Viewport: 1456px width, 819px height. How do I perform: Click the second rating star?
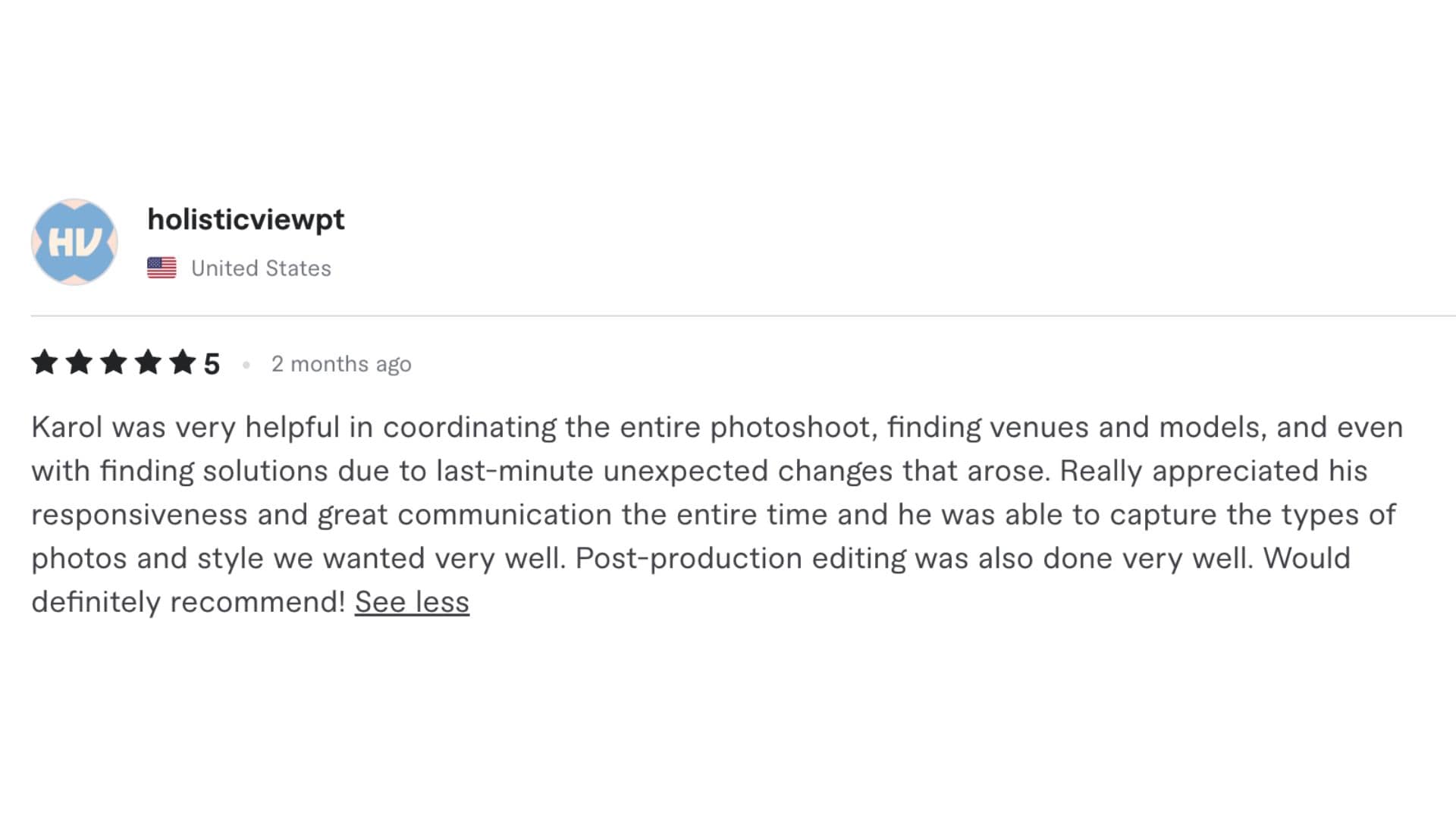pyautogui.click(x=79, y=362)
